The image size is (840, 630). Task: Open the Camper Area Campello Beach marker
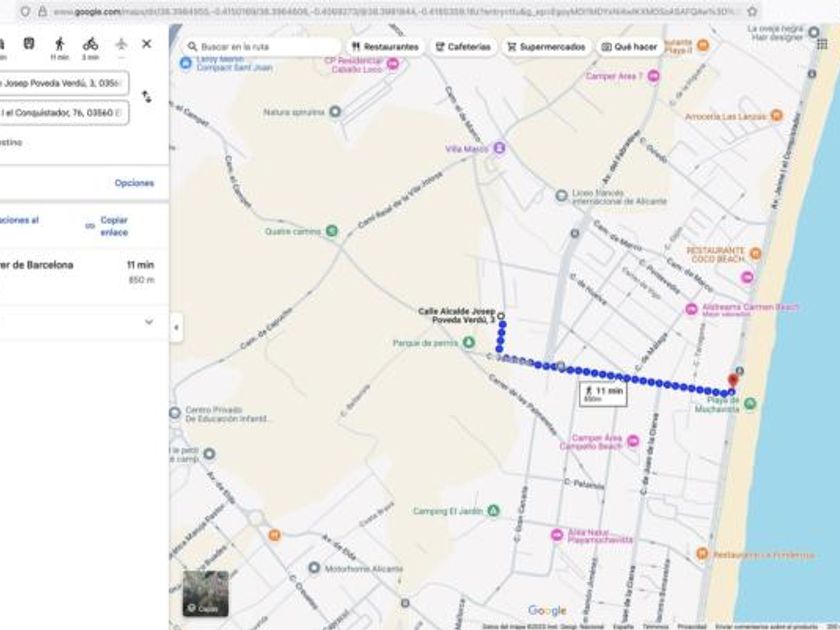633,441
